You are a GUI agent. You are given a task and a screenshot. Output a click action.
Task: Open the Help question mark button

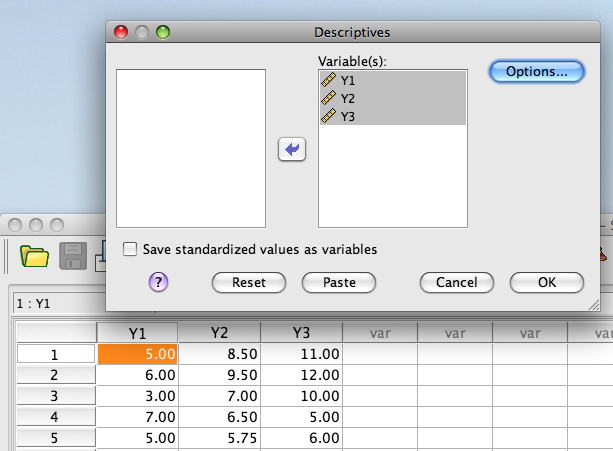click(158, 282)
